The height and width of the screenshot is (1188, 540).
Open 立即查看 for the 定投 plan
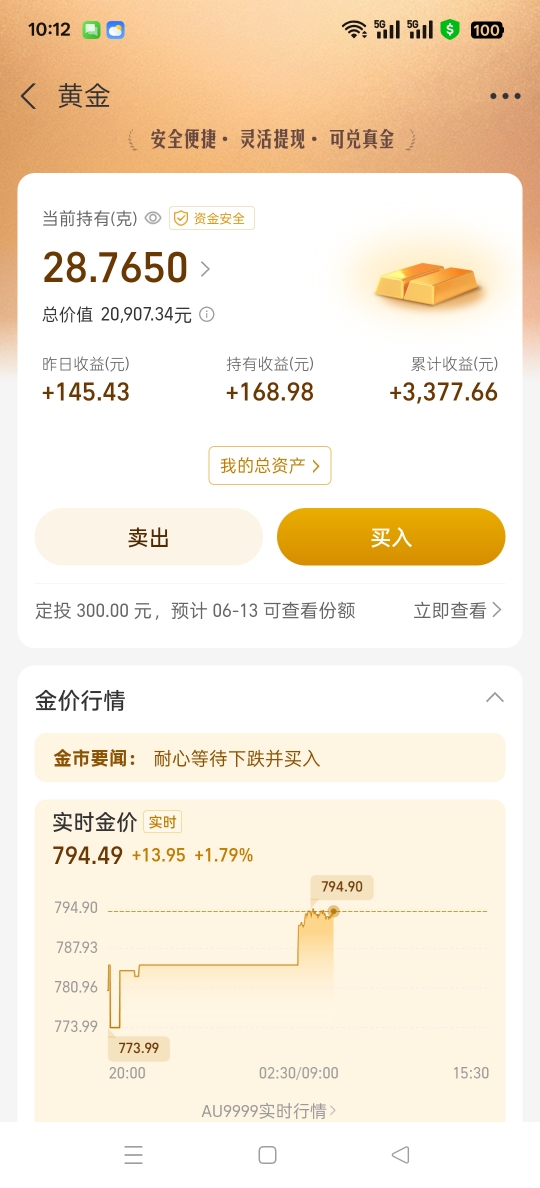[457, 611]
